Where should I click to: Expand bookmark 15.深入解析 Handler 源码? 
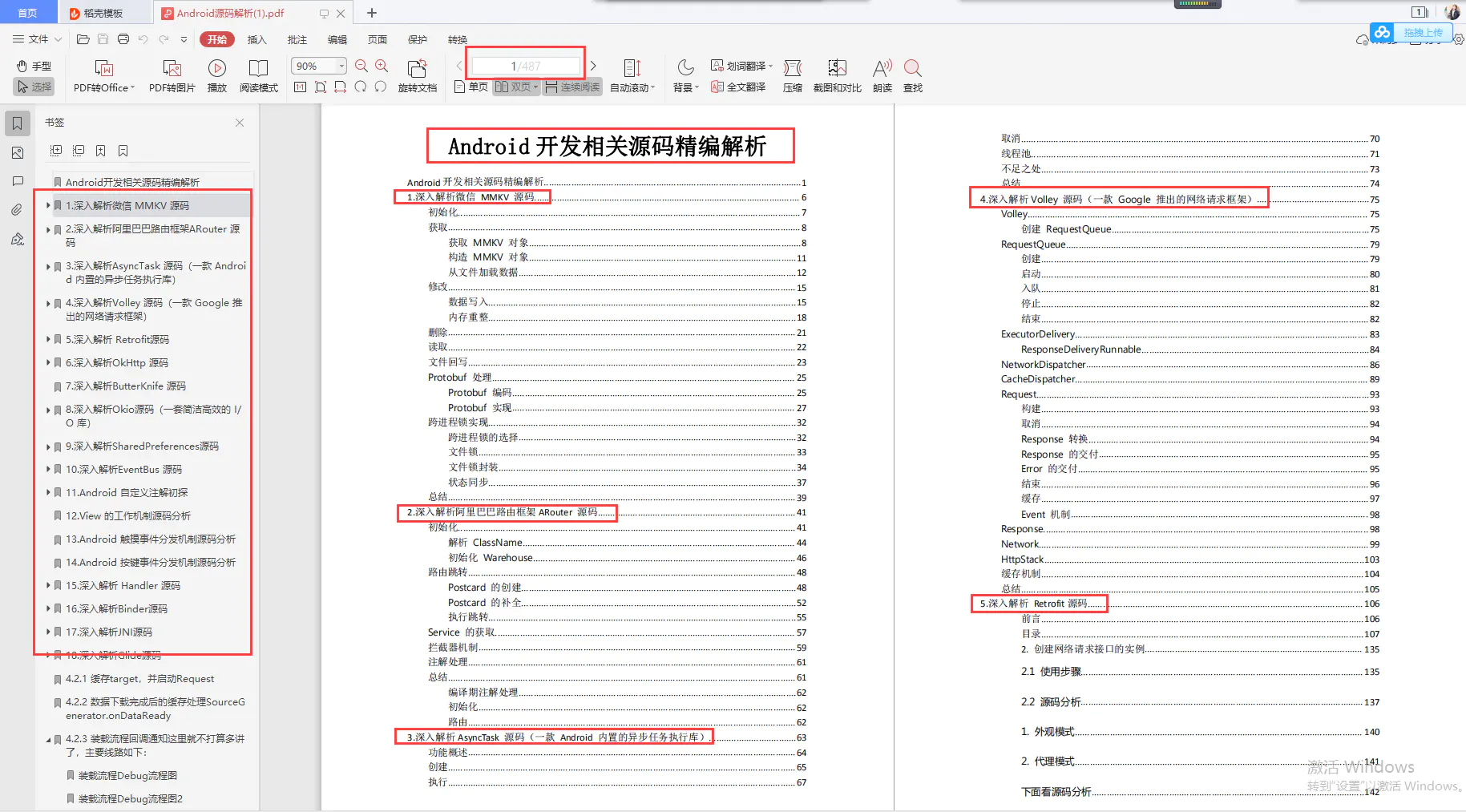coord(48,586)
